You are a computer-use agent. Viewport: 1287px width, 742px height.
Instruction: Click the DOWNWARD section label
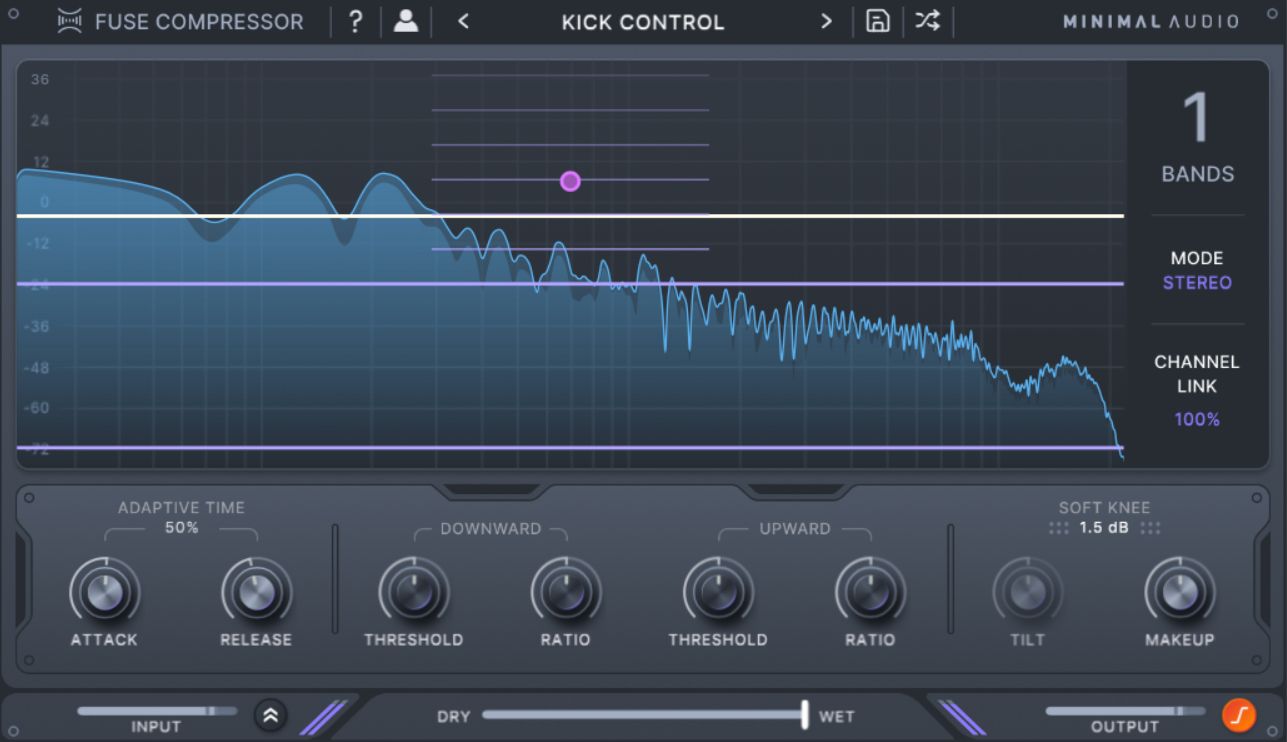490,528
